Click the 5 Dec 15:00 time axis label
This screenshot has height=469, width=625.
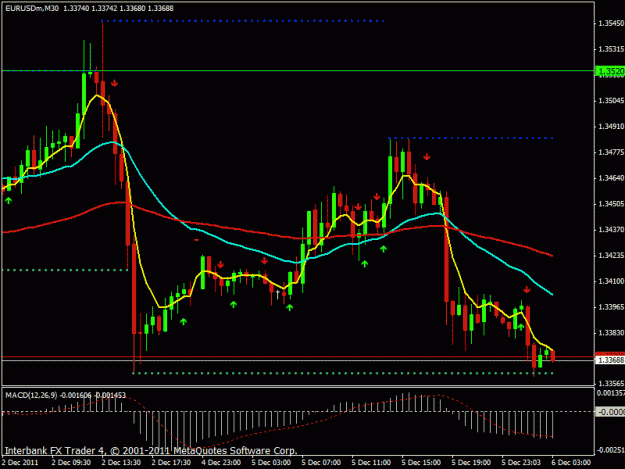pos(421,463)
